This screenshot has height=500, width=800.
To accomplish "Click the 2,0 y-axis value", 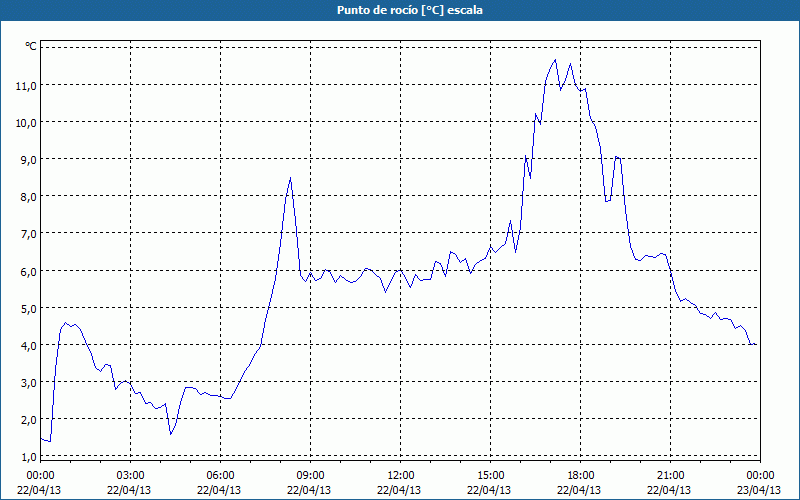I will (28, 420).
